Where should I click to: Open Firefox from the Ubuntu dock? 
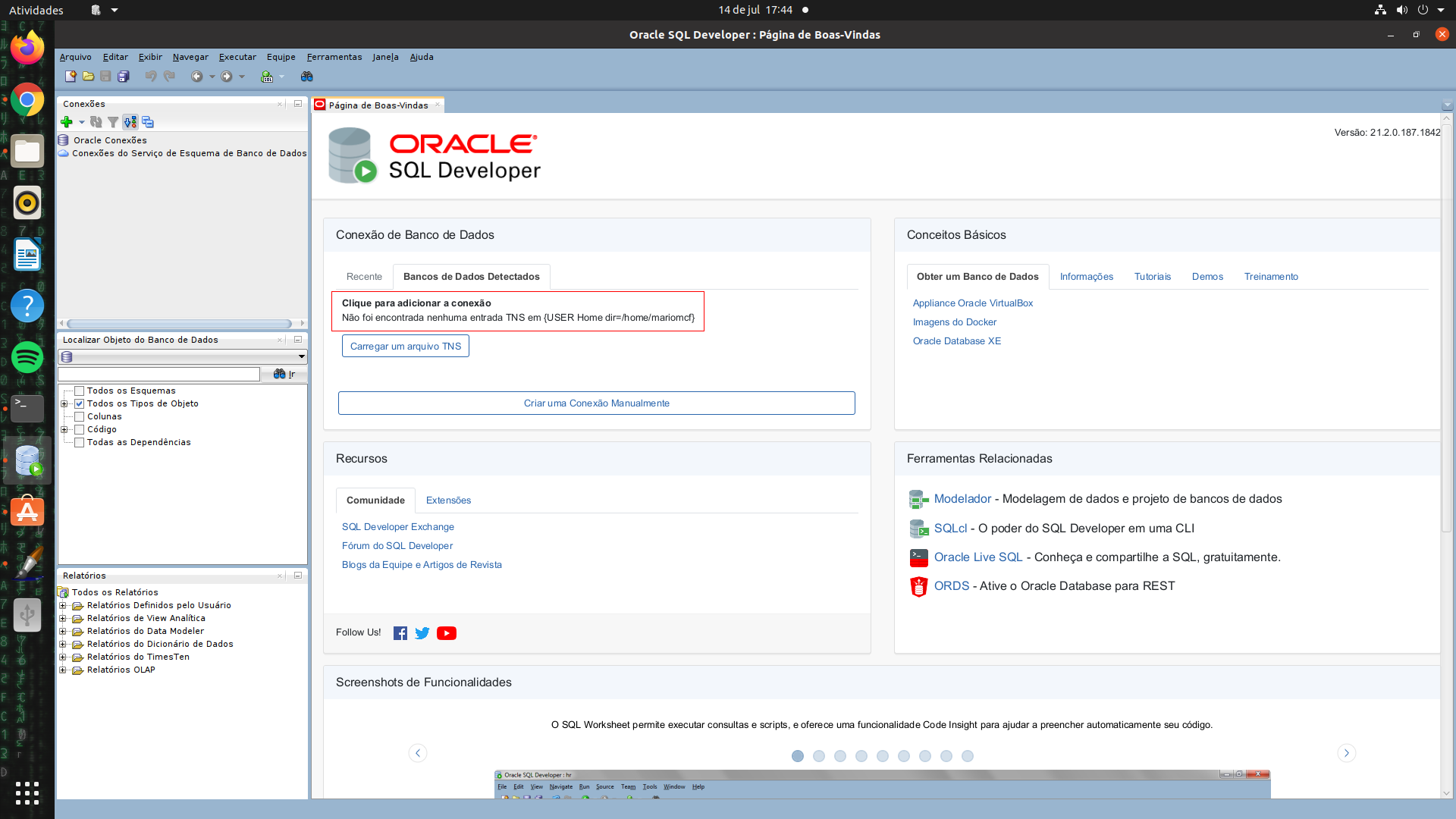point(27,48)
